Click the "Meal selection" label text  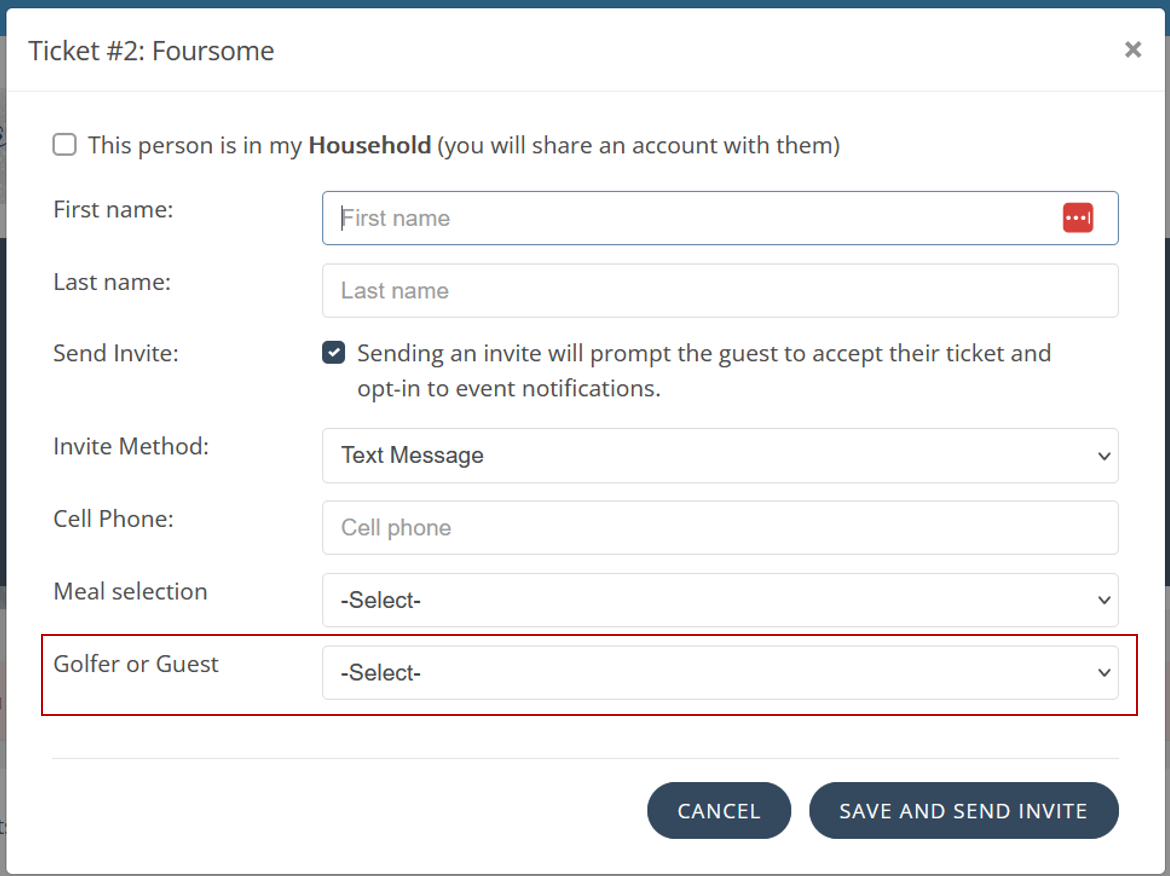(x=130, y=592)
